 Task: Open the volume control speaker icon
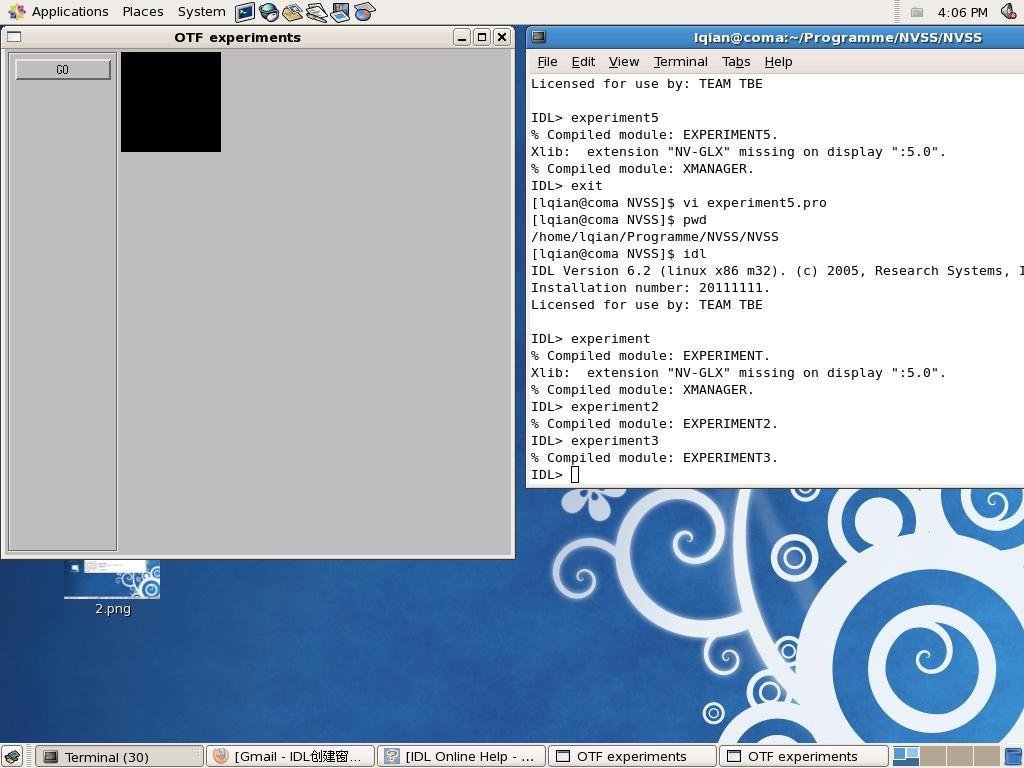1009,12
